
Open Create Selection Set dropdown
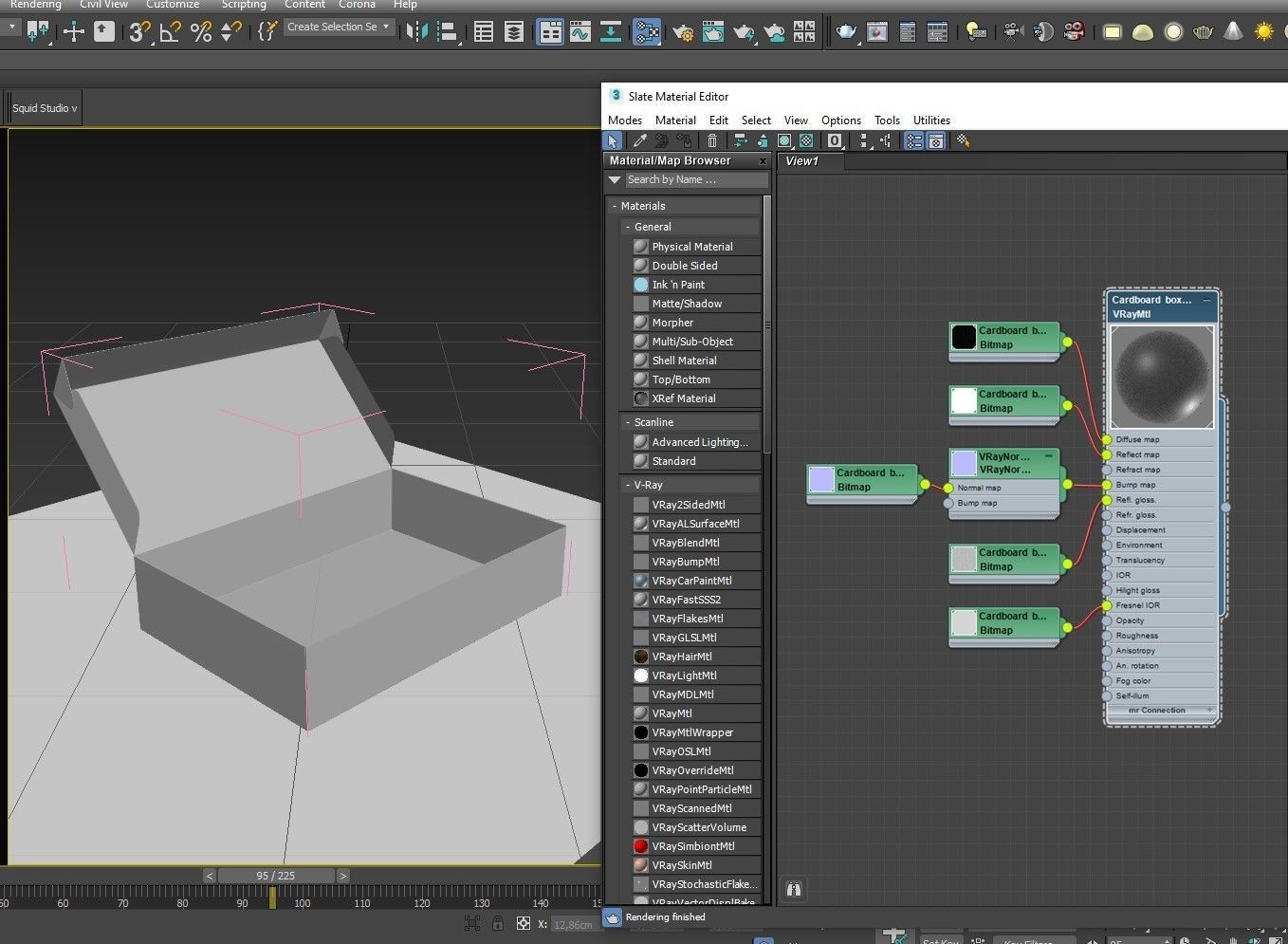340,27
